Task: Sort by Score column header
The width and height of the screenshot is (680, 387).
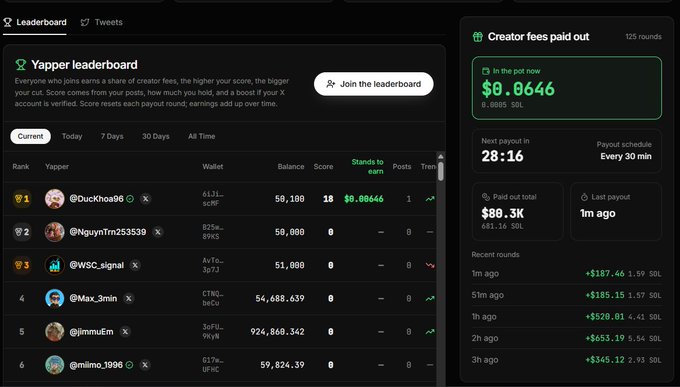Action: pyautogui.click(x=324, y=167)
